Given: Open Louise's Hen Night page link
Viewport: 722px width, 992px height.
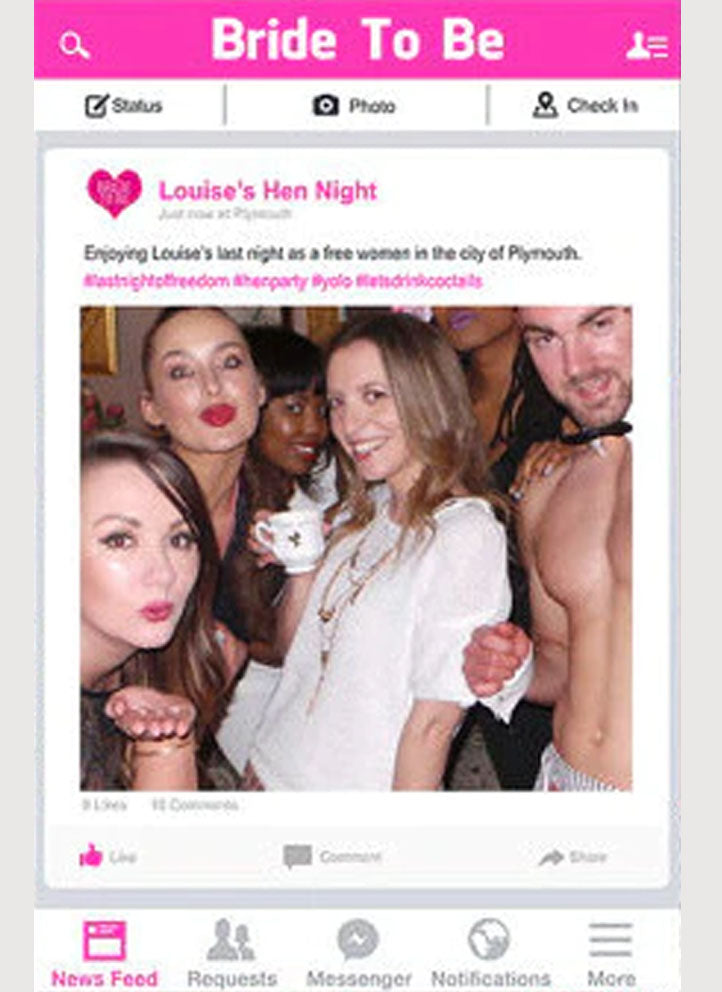Looking at the screenshot, I should [268, 190].
